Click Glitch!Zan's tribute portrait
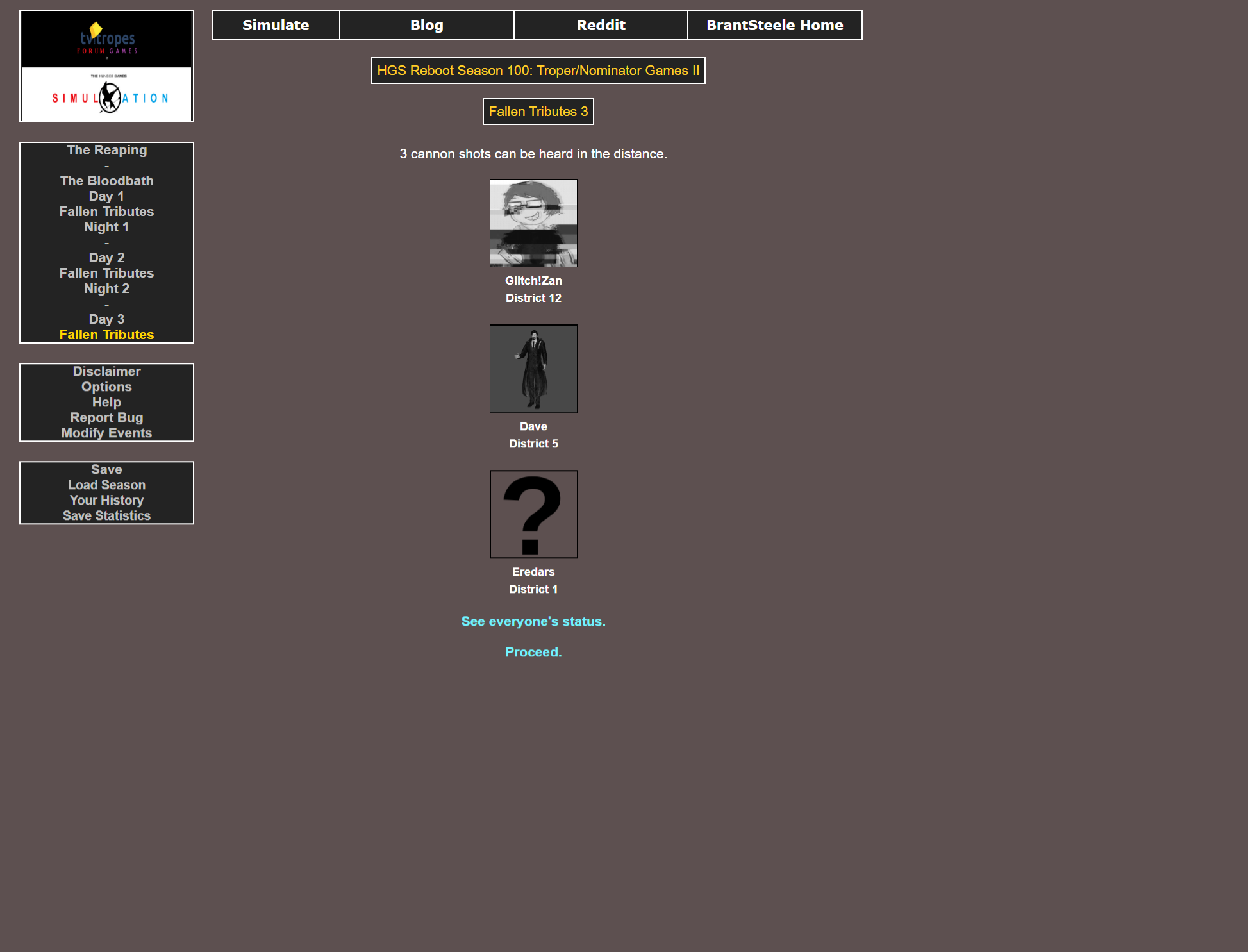The width and height of the screenshot is (1248, 952). 533,223
